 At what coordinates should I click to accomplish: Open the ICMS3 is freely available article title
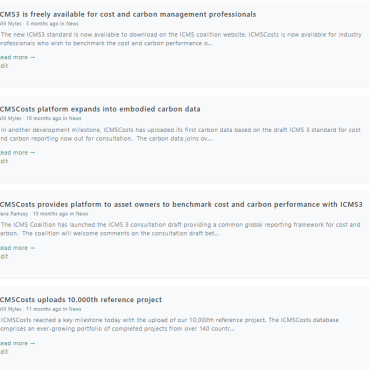tap(128, 14)
